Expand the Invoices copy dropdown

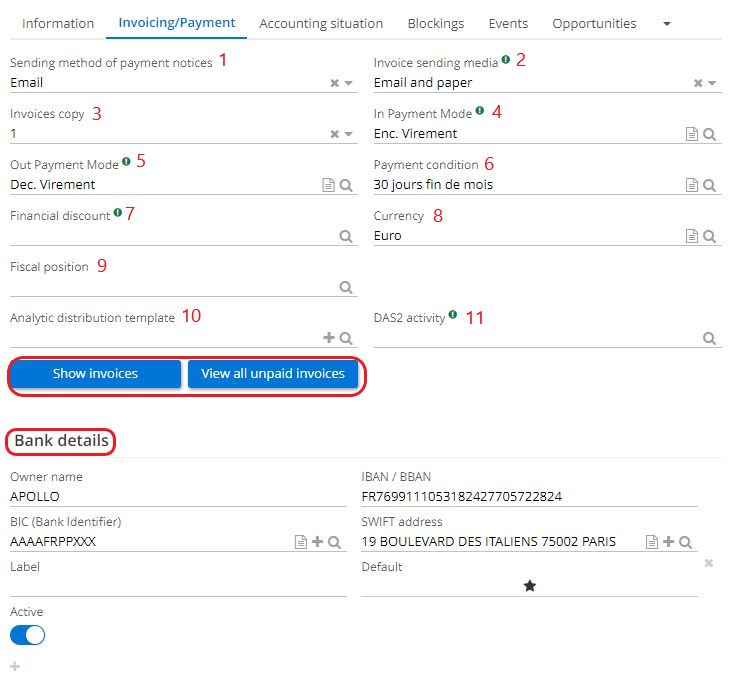pyautogui.click(x=349, y=134)
